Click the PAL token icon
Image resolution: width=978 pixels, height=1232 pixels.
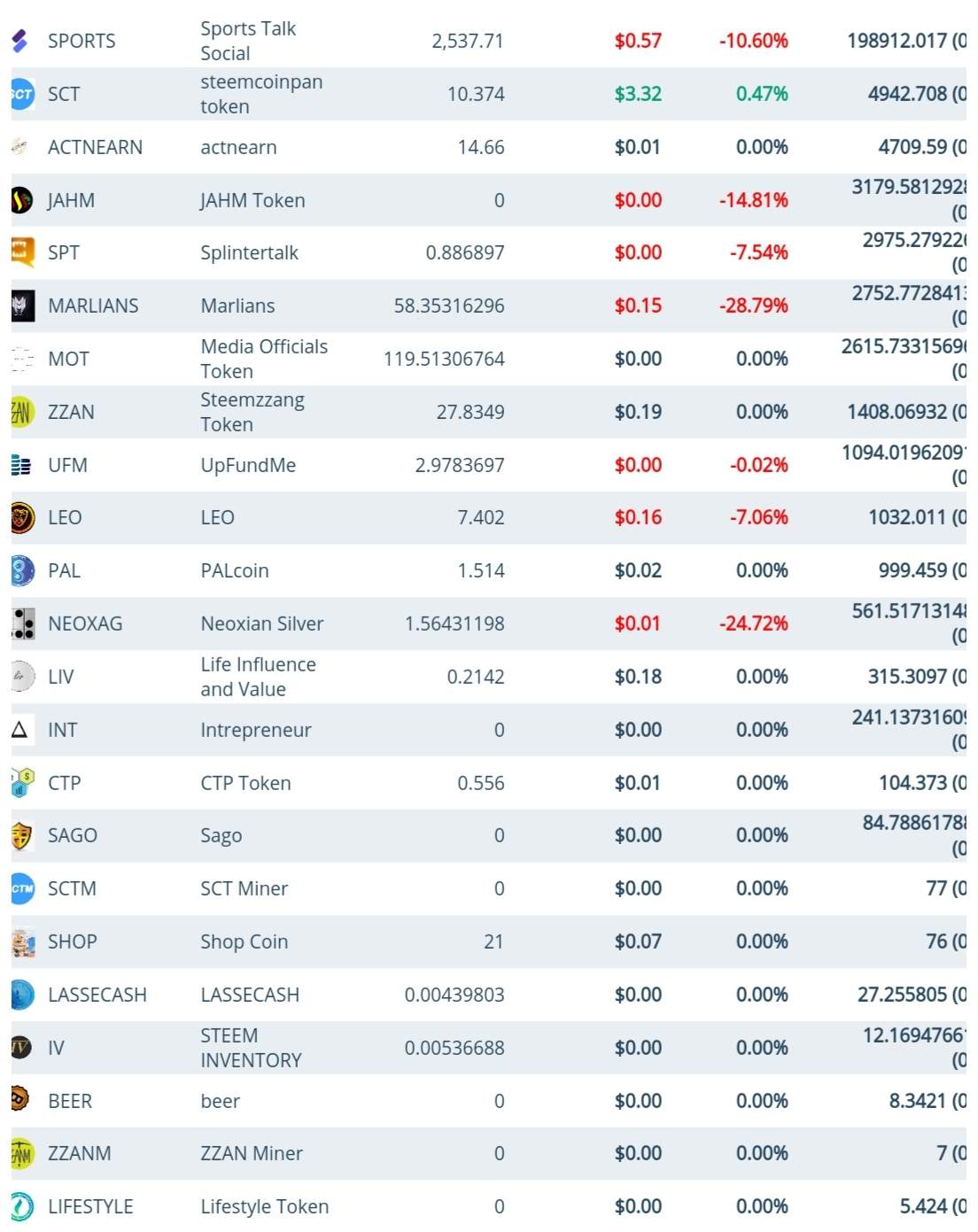(22, 570)
